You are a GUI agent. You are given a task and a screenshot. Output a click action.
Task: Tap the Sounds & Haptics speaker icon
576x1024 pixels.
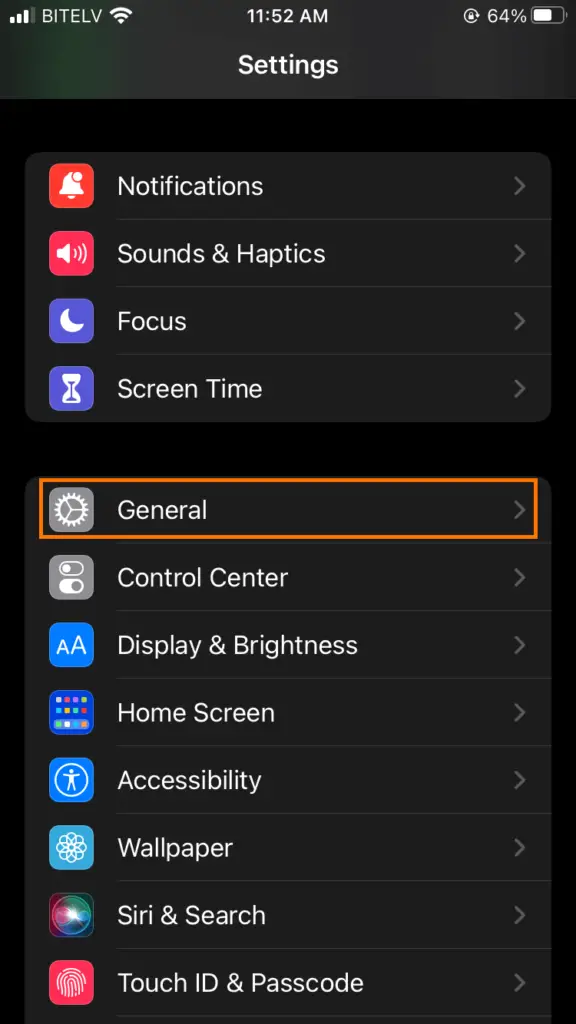[71, 253]
